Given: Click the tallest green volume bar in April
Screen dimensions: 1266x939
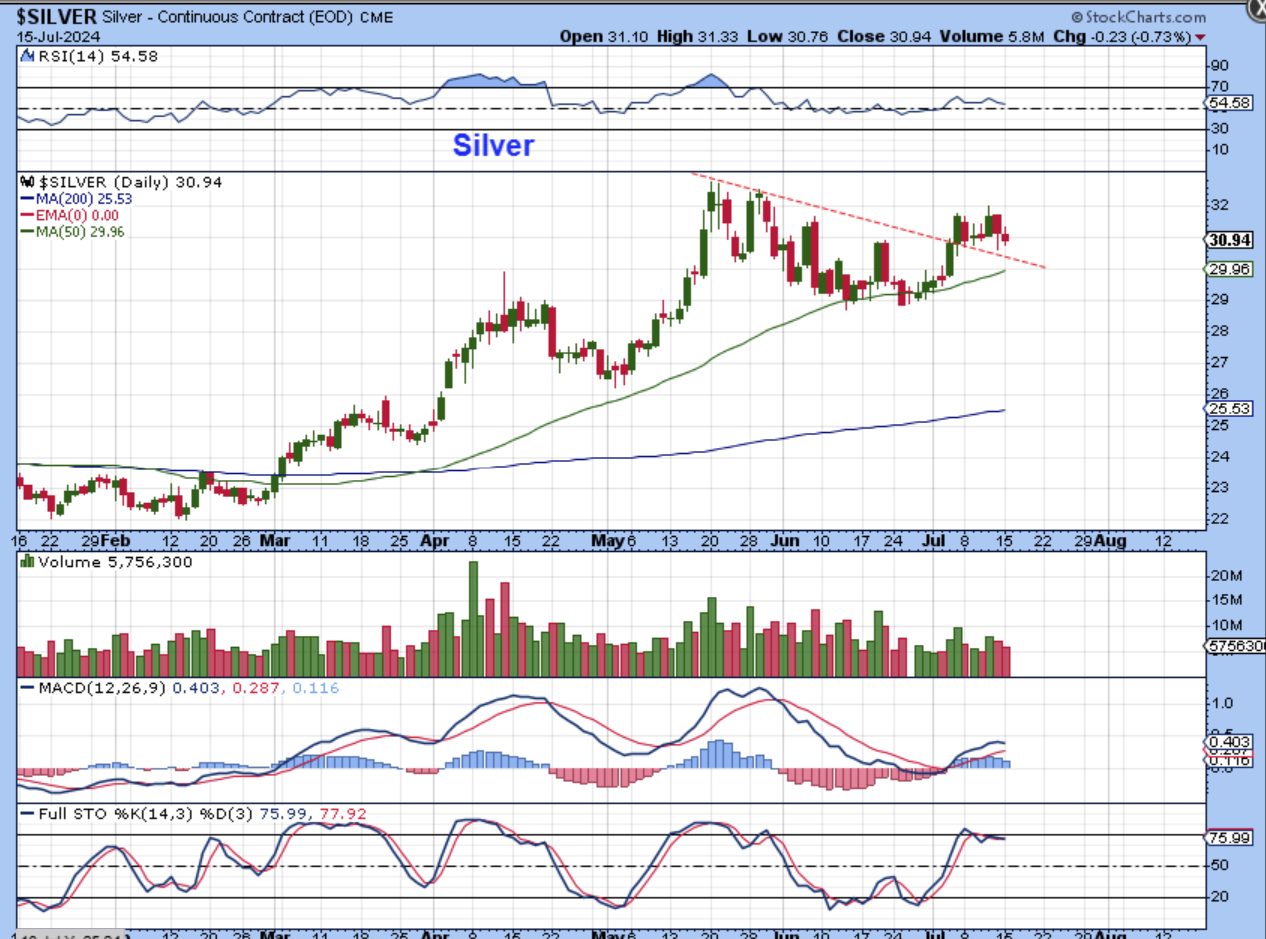Looking at the screenshot, I should 473,619.
